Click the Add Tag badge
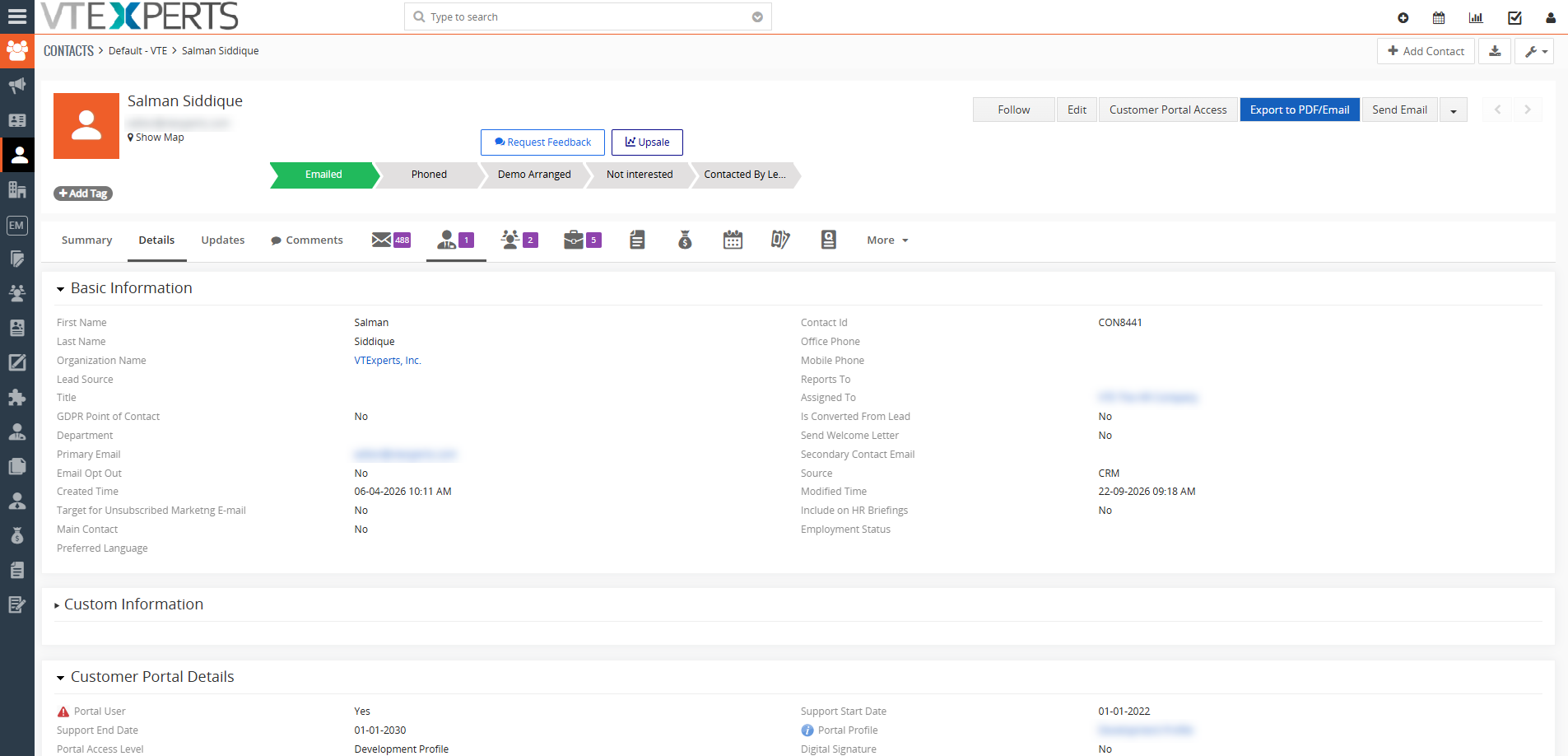1568x756 pixels. (83, 194)
